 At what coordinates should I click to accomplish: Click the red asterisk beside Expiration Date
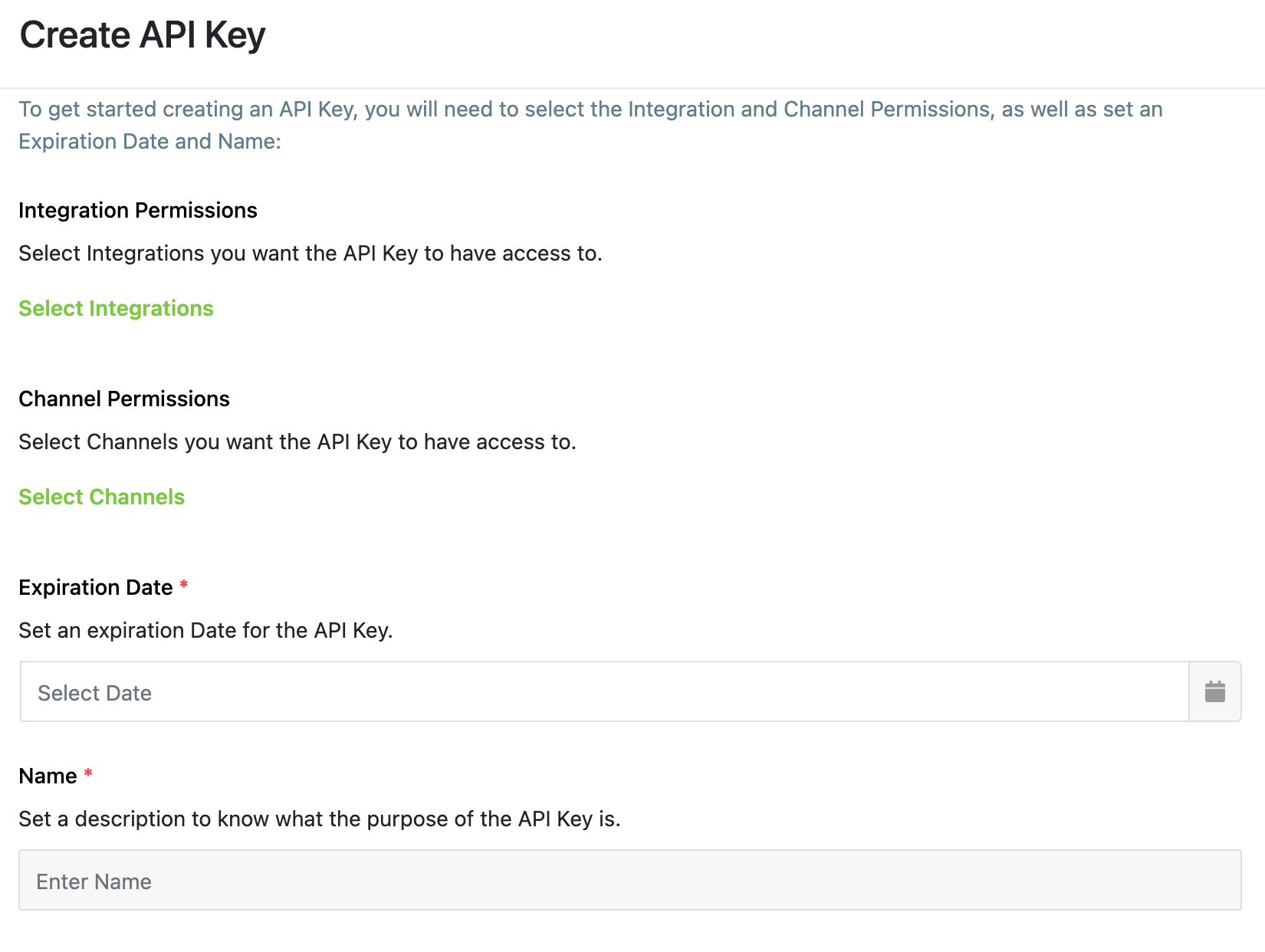tap(183, 586)
